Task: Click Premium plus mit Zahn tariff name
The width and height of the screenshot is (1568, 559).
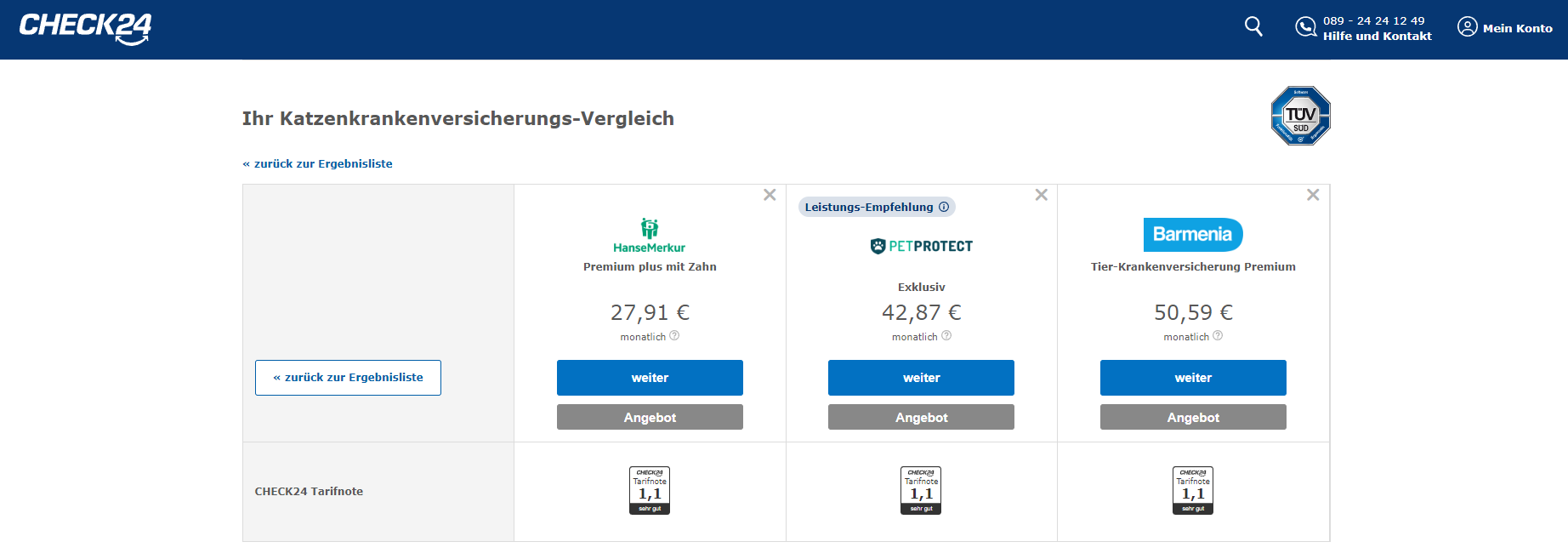Action: click(650, 266)
